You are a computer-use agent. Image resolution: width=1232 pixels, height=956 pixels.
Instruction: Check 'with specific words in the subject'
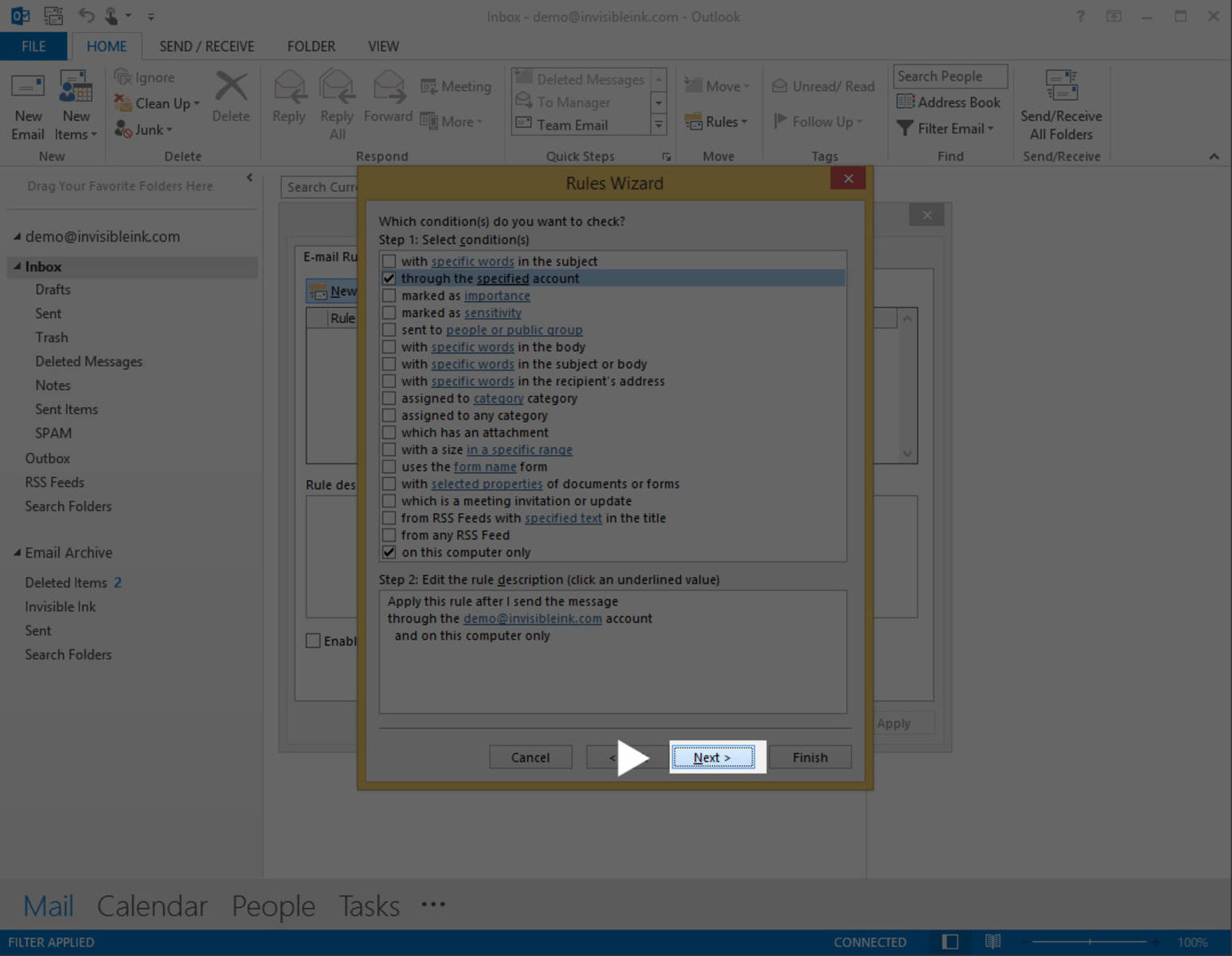389,261
